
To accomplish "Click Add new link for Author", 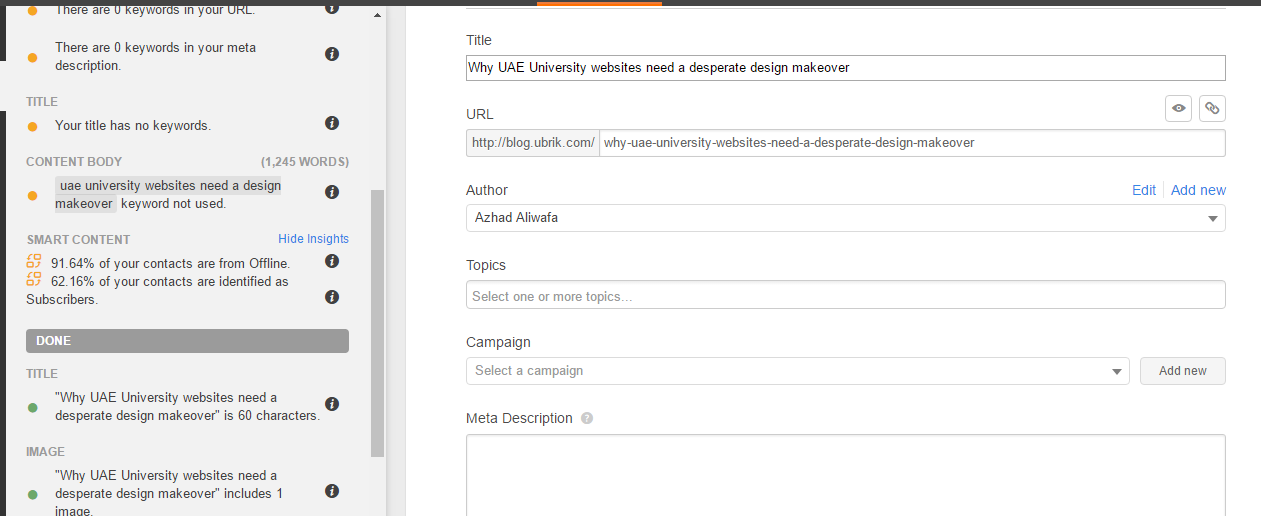I will point(1198,190).
